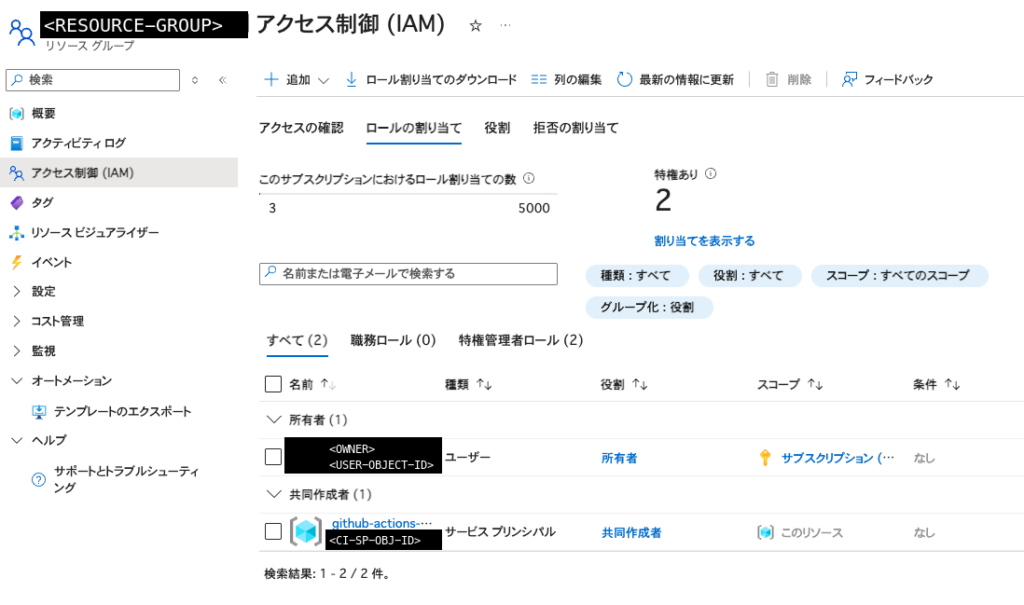The height and width of the screenshot is (605, 1024).
Task: Open the フィードバック toolbar button
Action: pos(888,80)
